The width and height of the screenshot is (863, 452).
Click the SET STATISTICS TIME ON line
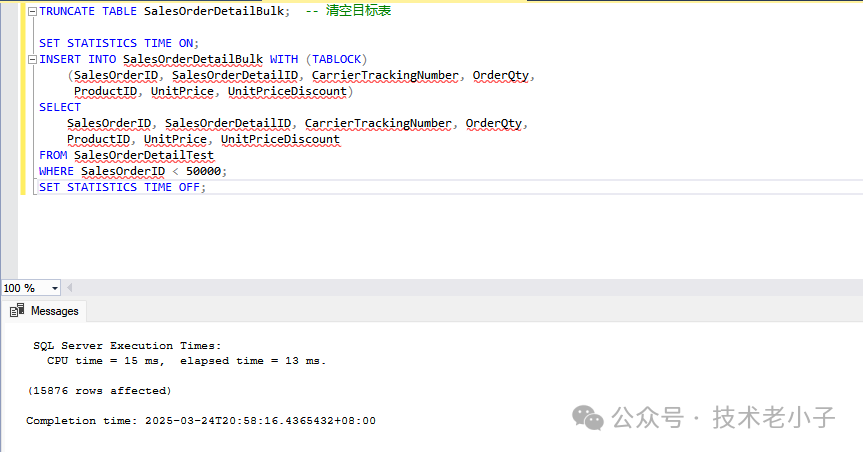118,43
